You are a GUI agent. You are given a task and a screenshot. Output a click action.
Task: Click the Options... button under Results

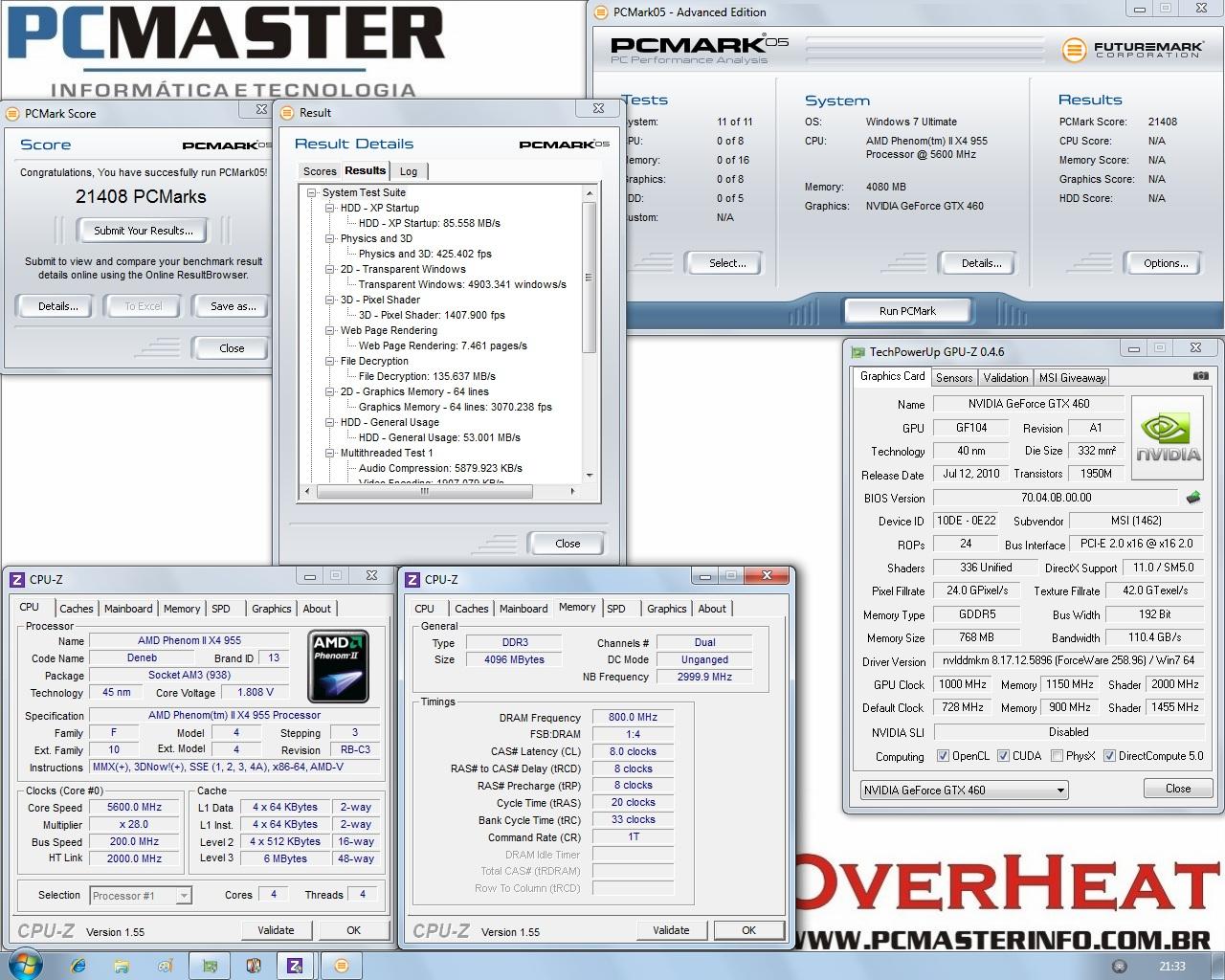point(1166,263)
